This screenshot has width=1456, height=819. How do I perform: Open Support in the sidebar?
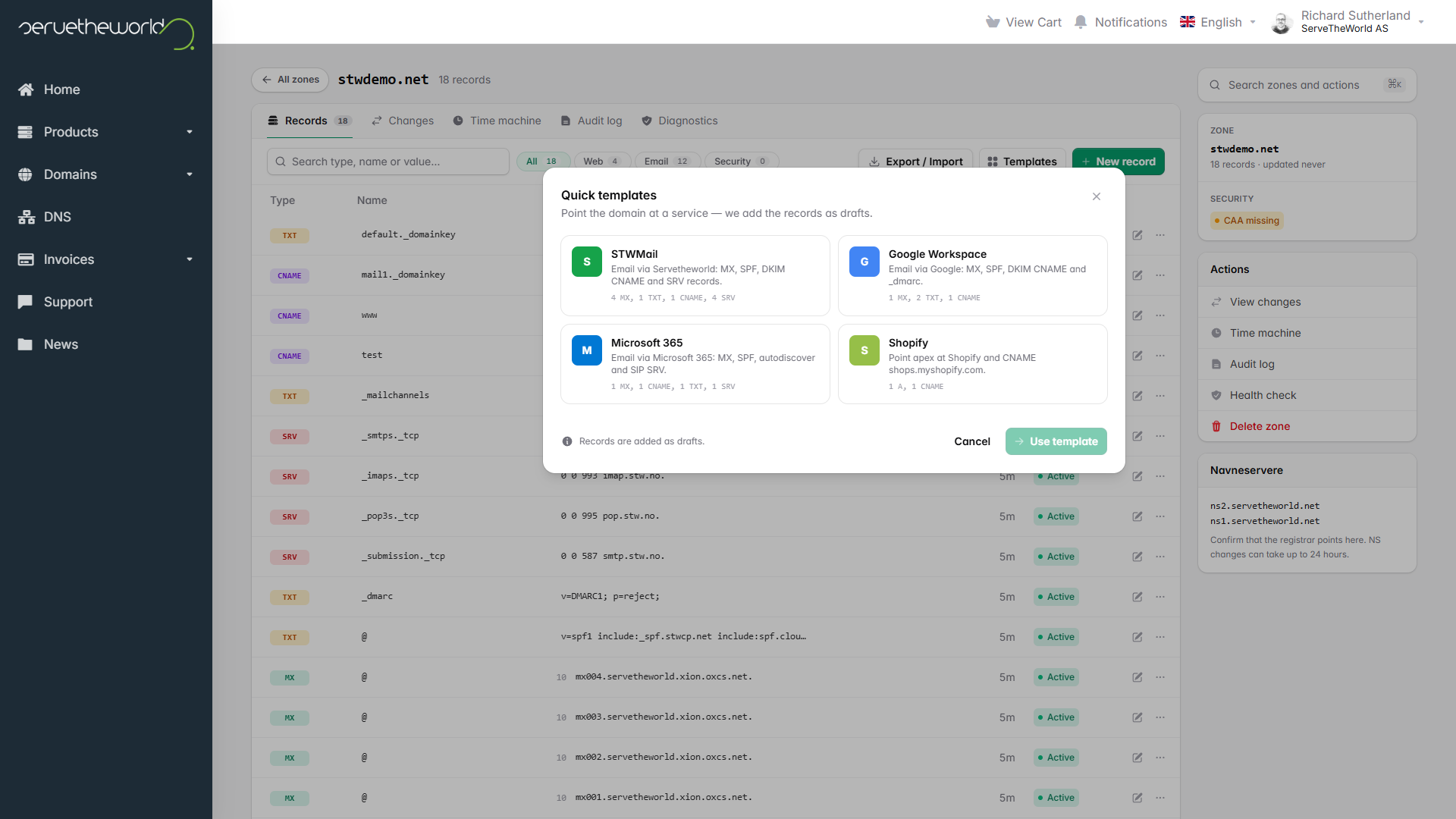[106, 302]
